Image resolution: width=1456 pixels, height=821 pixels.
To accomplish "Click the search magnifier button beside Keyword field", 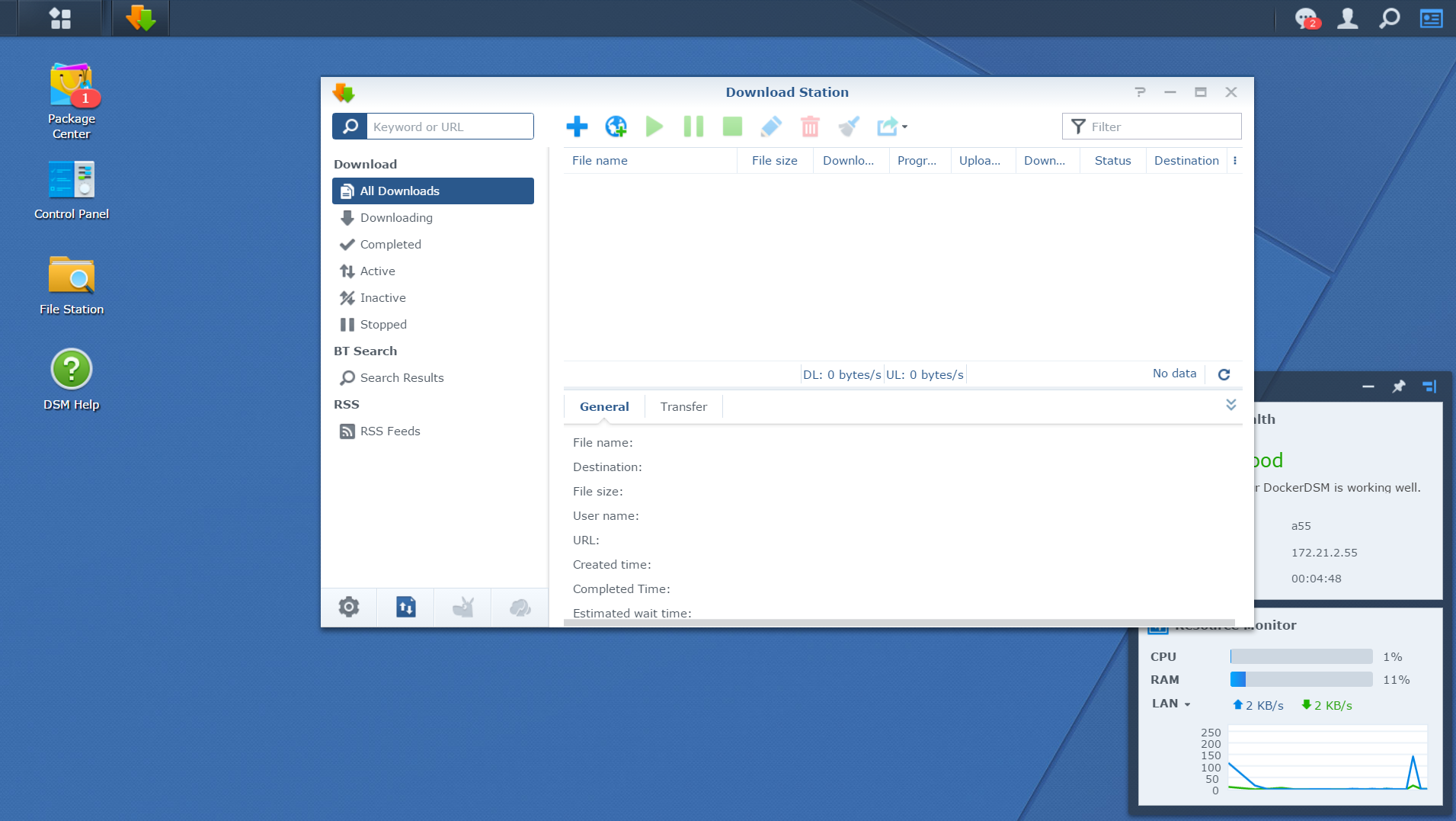I will click(350, 127).
